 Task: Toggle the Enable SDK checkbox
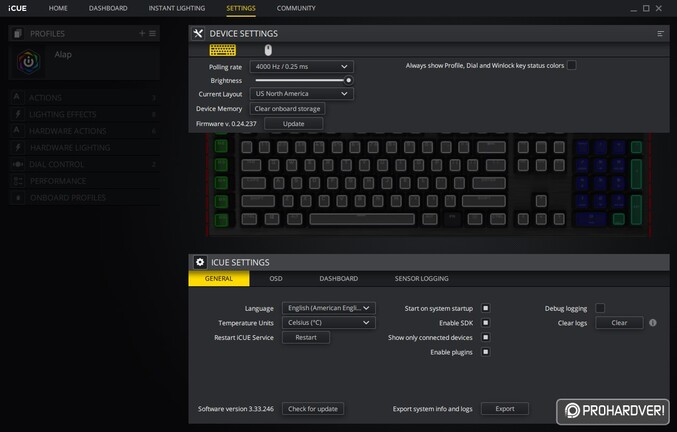pyautogui.click(x=486, y=322)
